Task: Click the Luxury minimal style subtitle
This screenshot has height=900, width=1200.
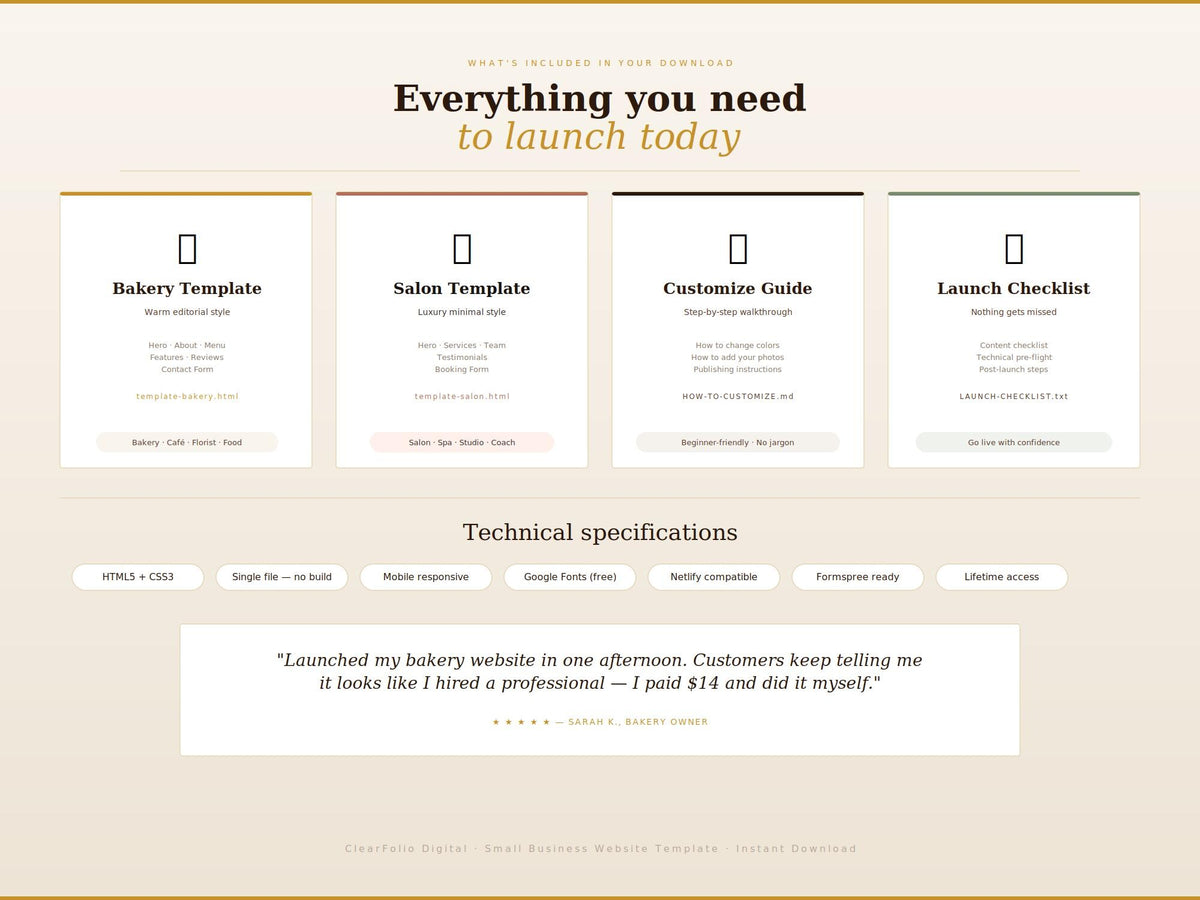Action: pos(462,312)
